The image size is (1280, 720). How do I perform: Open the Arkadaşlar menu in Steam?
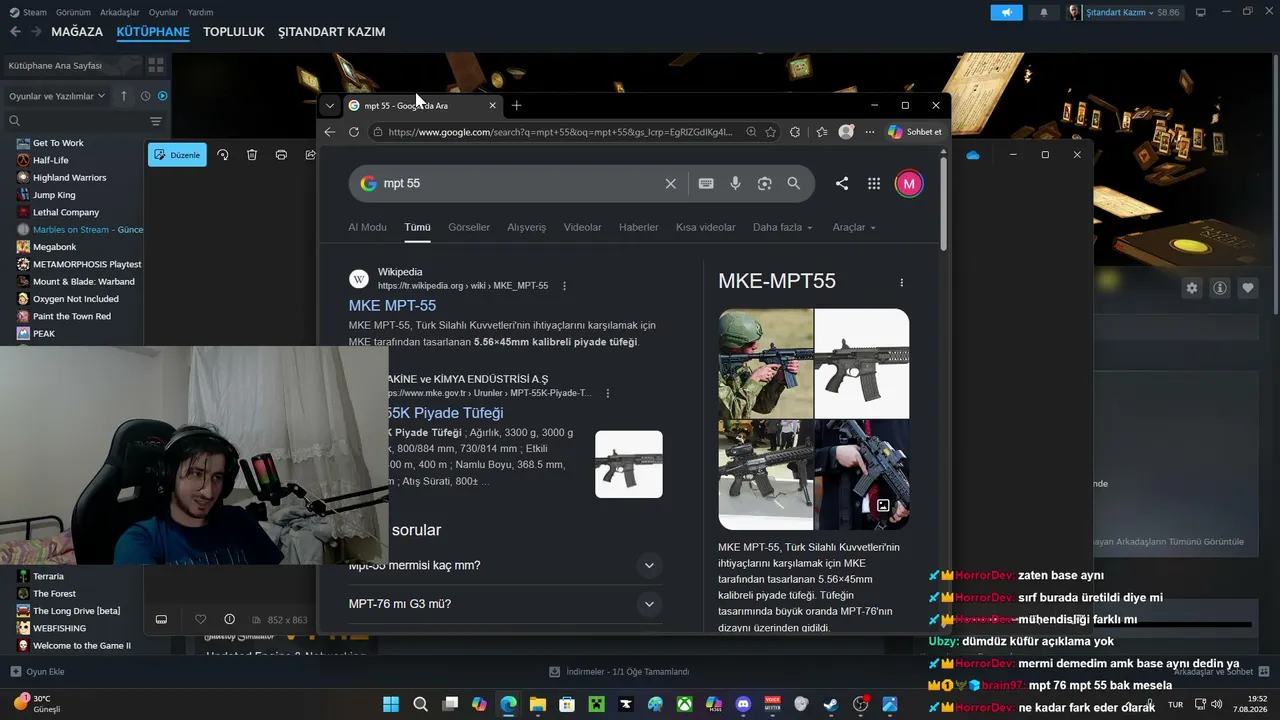120,12
